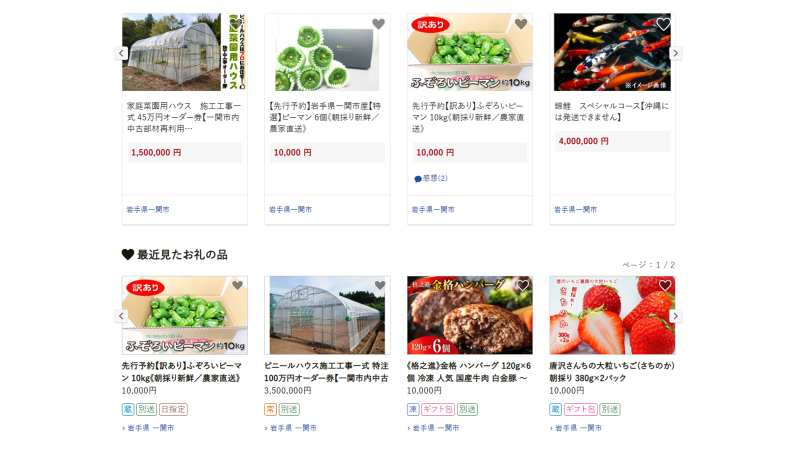Screen dimensions: 800x450
Task: Toggle favorite heart on koi fish item
Action: tap(663, 24)
